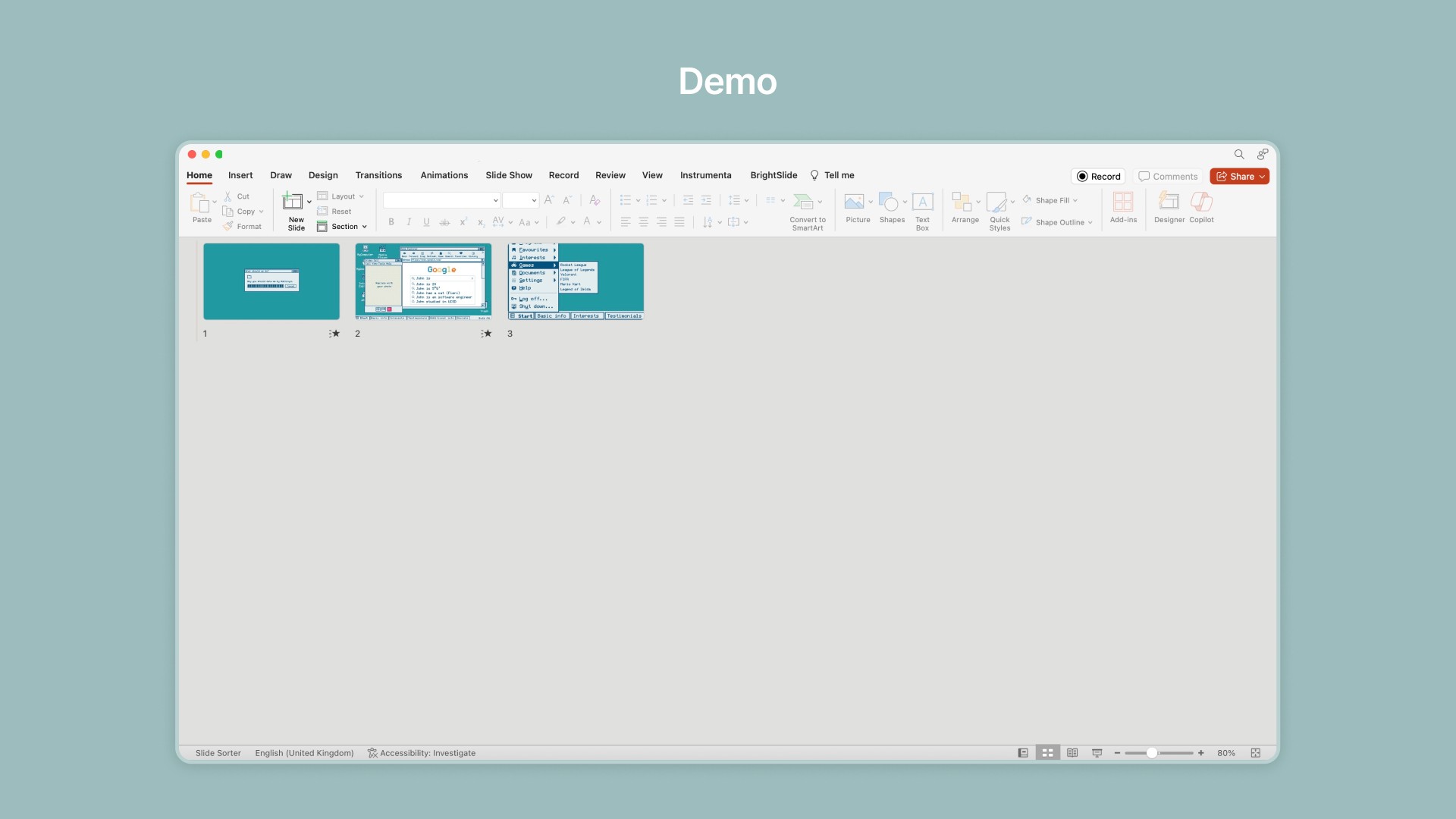Click the Paste clipboard icon
Screen dimensions: 1456x819
[199, 202]
